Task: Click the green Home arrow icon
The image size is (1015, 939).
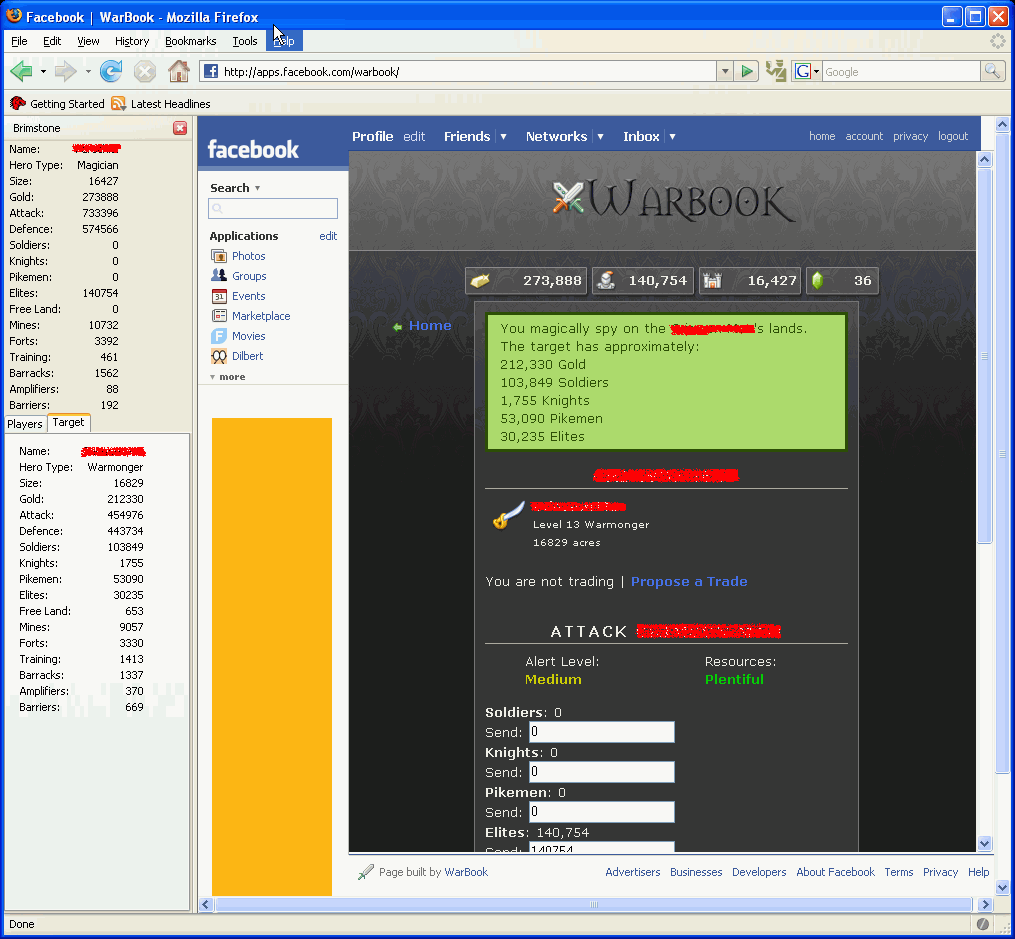Action: 397,327
